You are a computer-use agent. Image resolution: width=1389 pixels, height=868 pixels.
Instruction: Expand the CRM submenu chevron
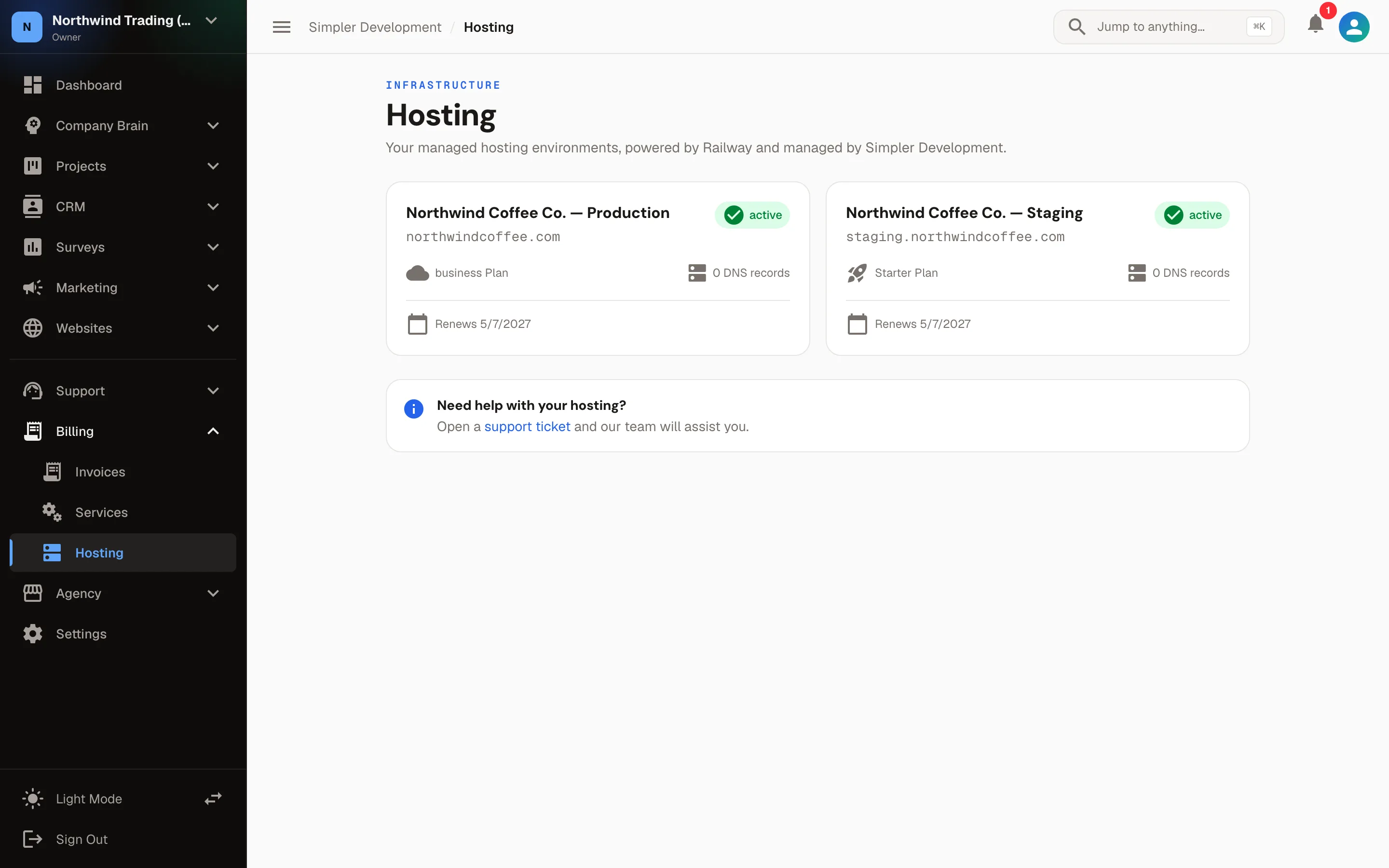coord(213,207)
